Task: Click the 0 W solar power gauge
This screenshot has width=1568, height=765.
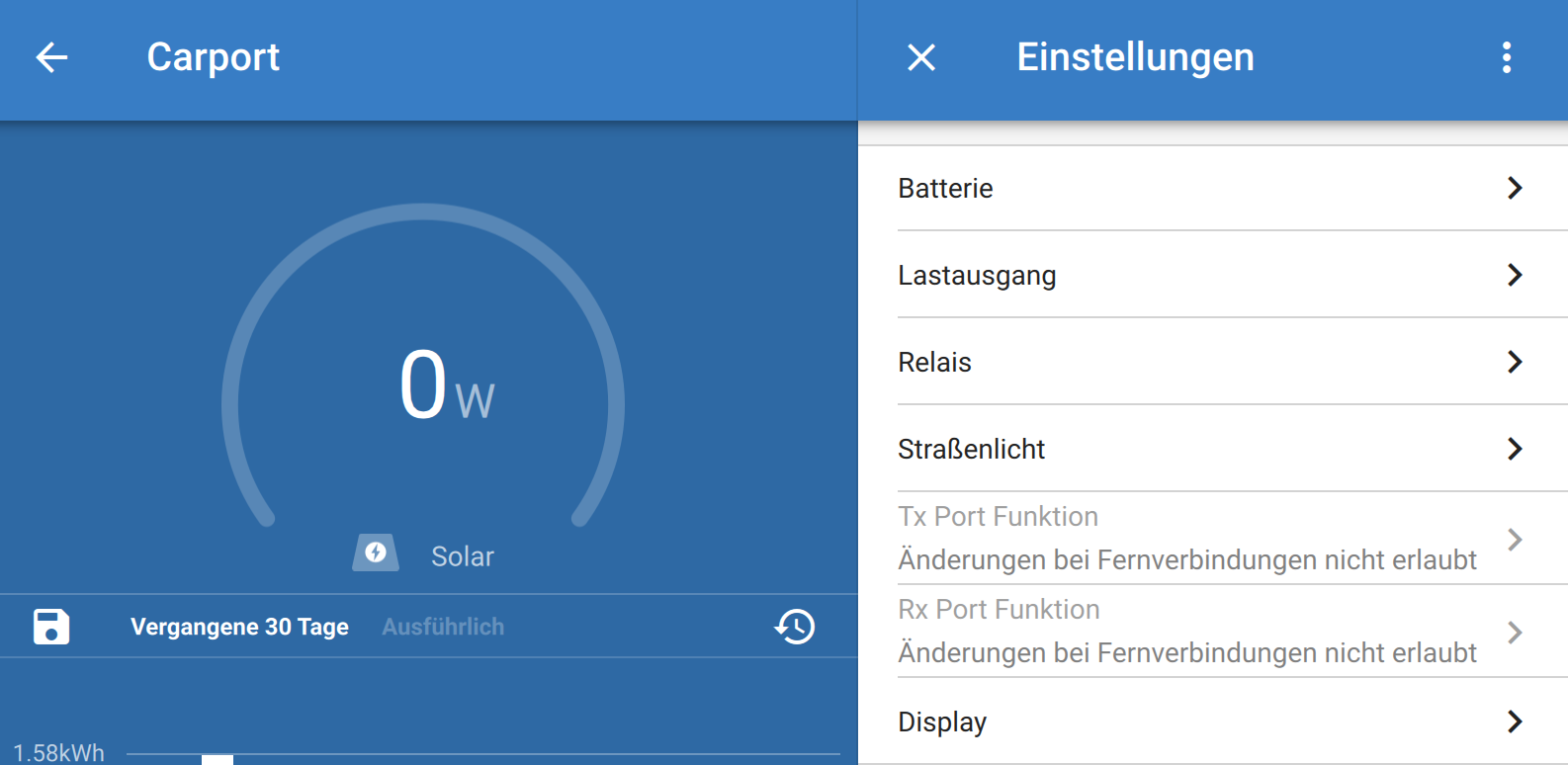Action: pos(424,385)
